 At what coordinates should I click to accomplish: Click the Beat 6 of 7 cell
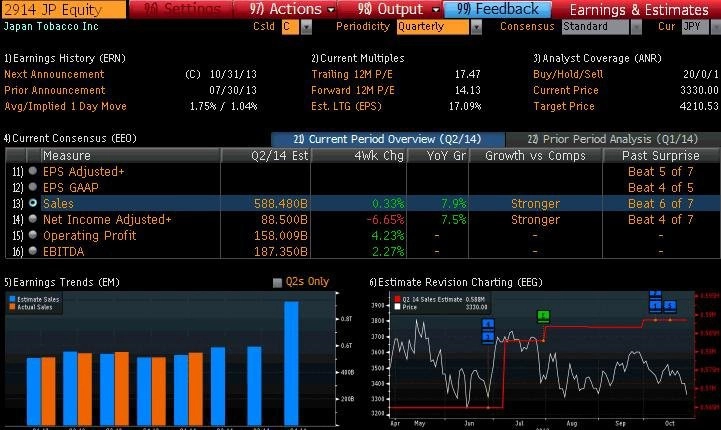pyautogui.click(x=660, y=203)
